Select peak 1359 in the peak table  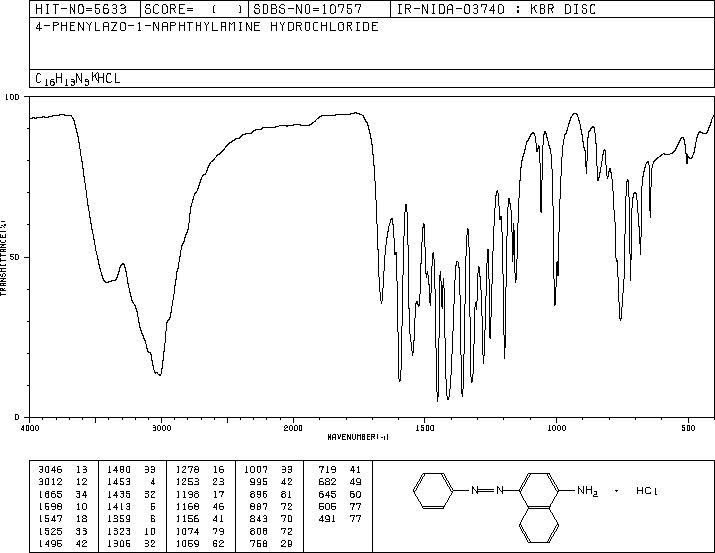pyautogui.click(x=131, y=519)
